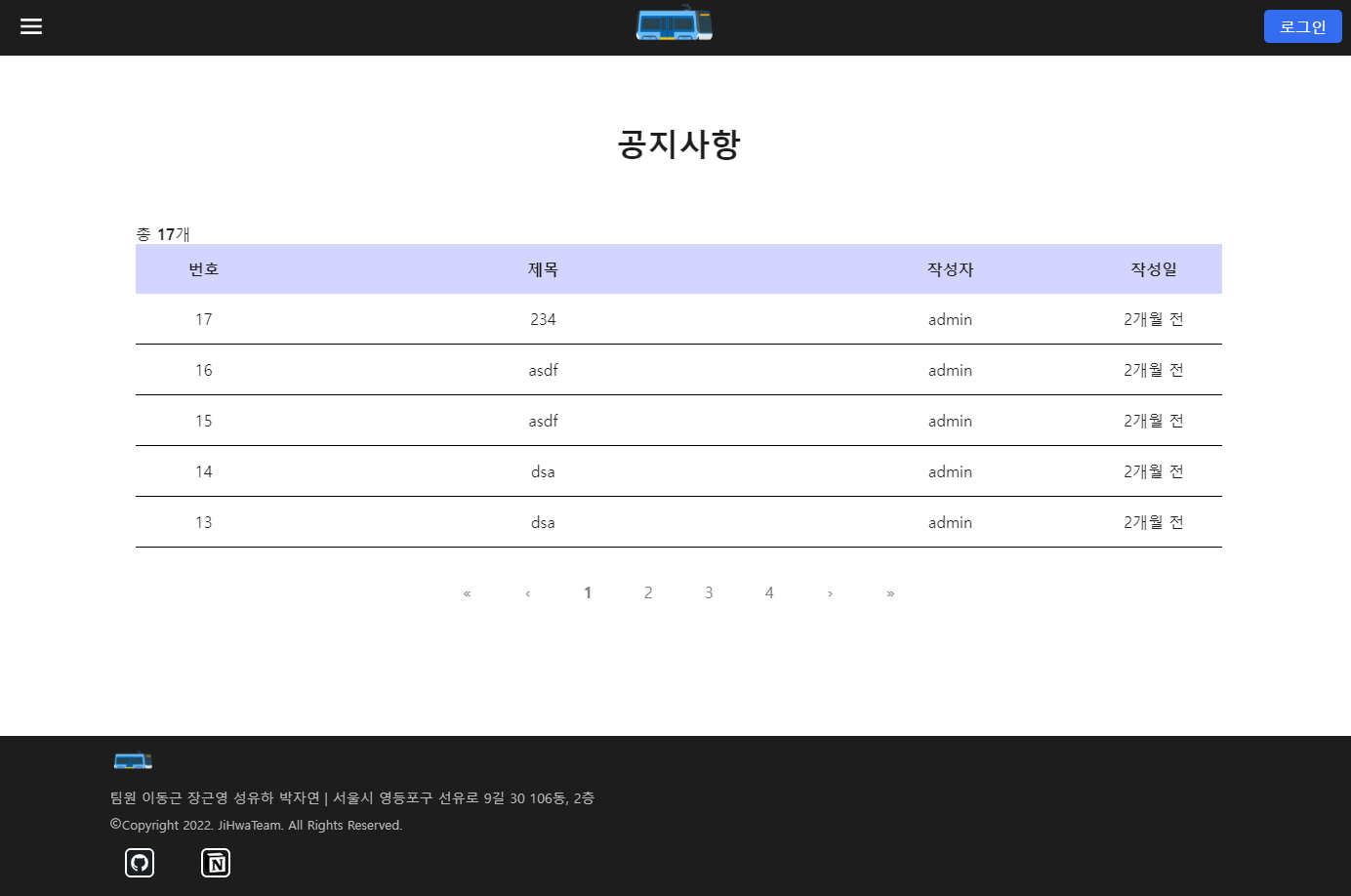The image size is (1351, 896).
Task: Click the date 2개월 전 in row 13
Action: (1154, 522)
